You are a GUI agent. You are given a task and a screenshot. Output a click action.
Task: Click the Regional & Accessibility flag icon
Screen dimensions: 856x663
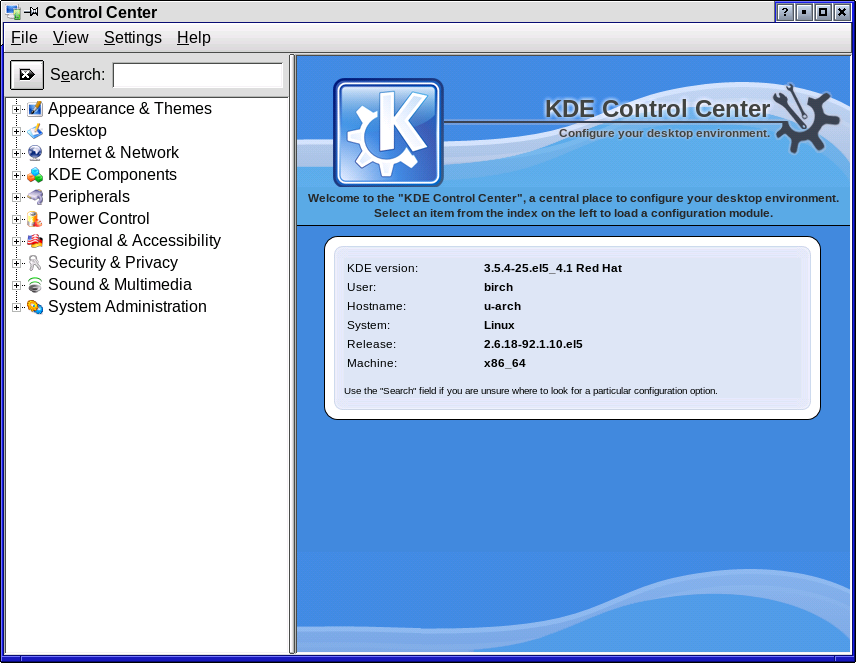(35, 241)
